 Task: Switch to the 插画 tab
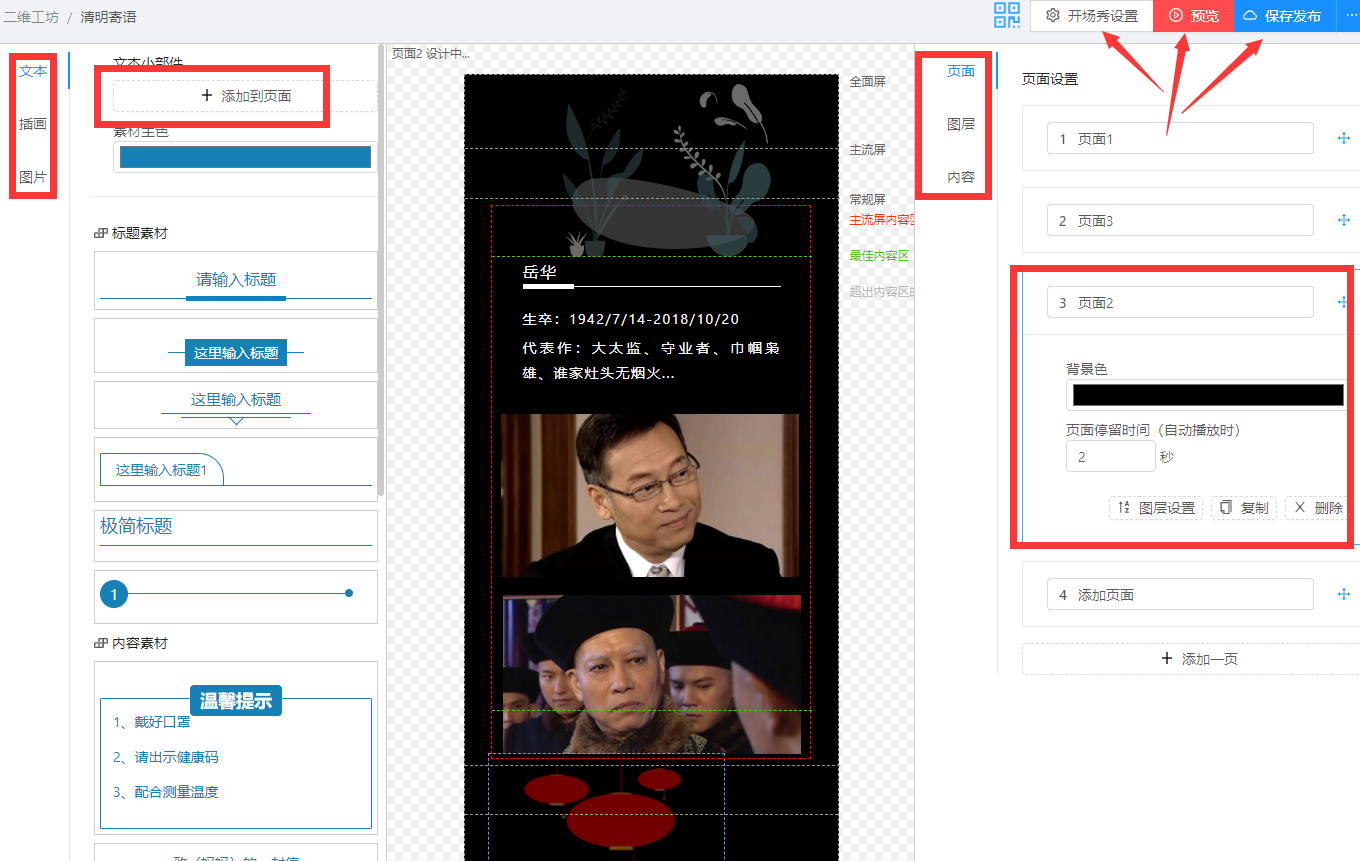(x=33, y=124)
